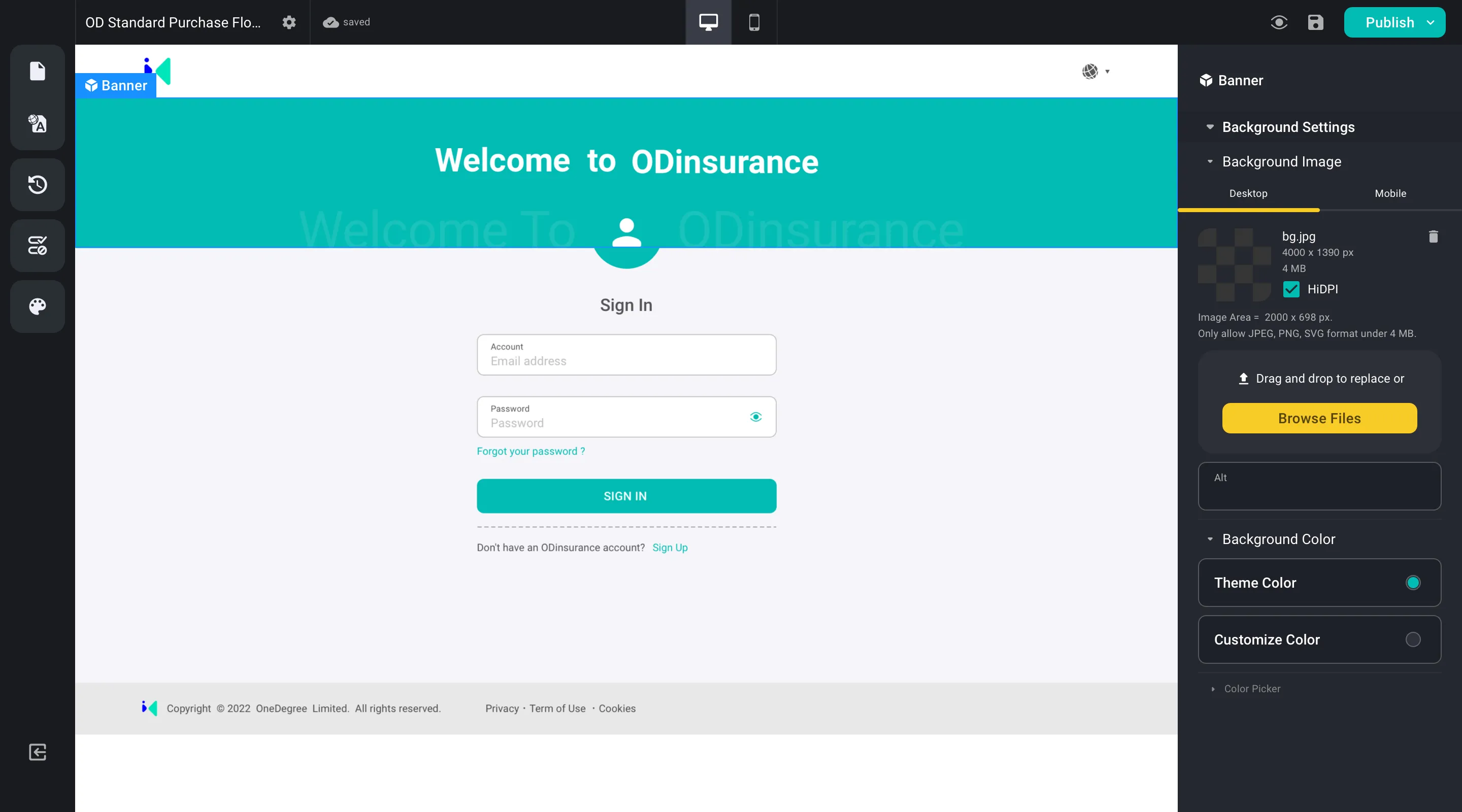
Task: Uncheck the HiDPI checkbox
Action: [x=1291, y=289]
